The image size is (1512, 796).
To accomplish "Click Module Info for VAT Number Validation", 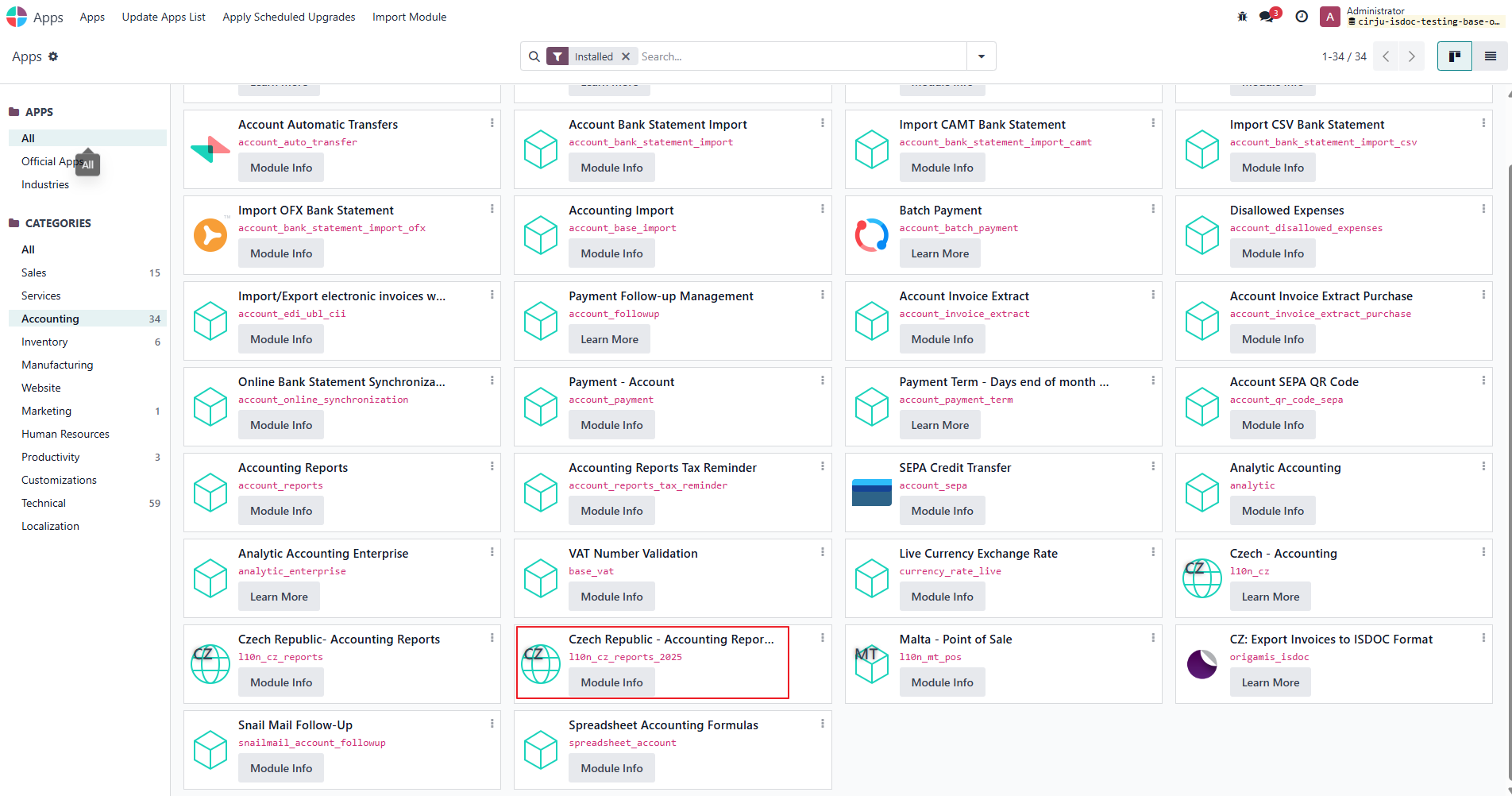I will pos(611,597).
